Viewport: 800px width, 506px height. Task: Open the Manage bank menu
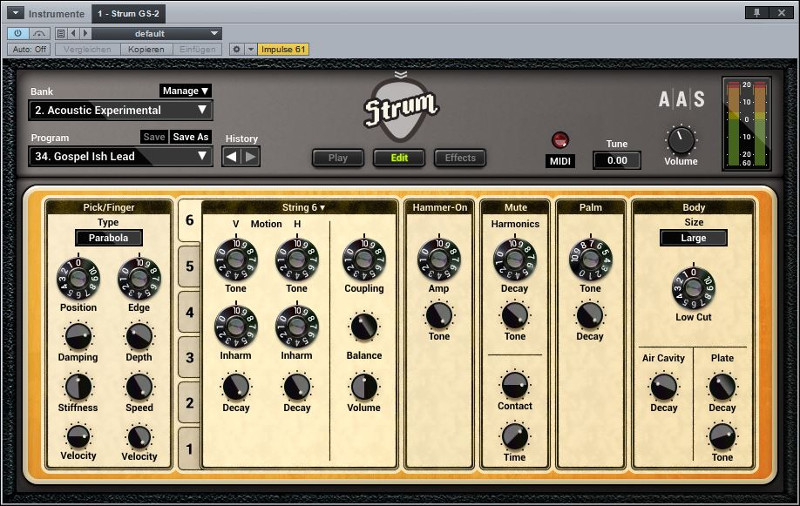pos(185,91)
